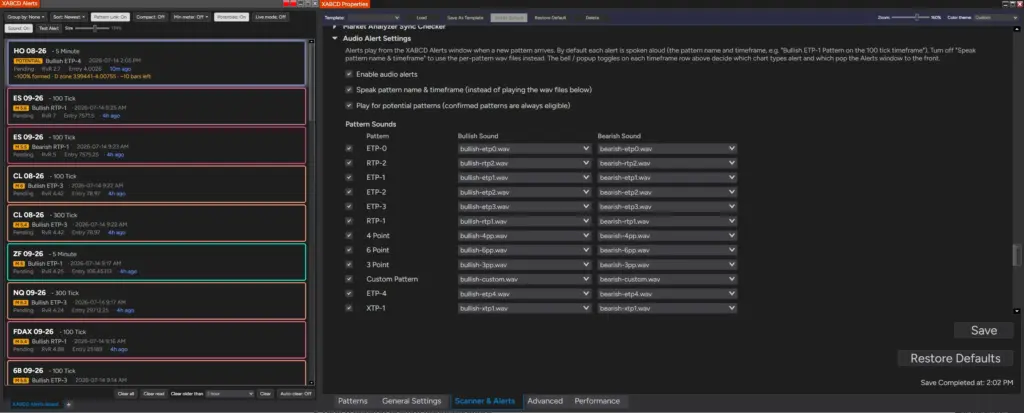Select the CL 08-26 300 Tick alert card
Image resolution: width=1024 pixels, height=413 pixels.
click(156, 223)
